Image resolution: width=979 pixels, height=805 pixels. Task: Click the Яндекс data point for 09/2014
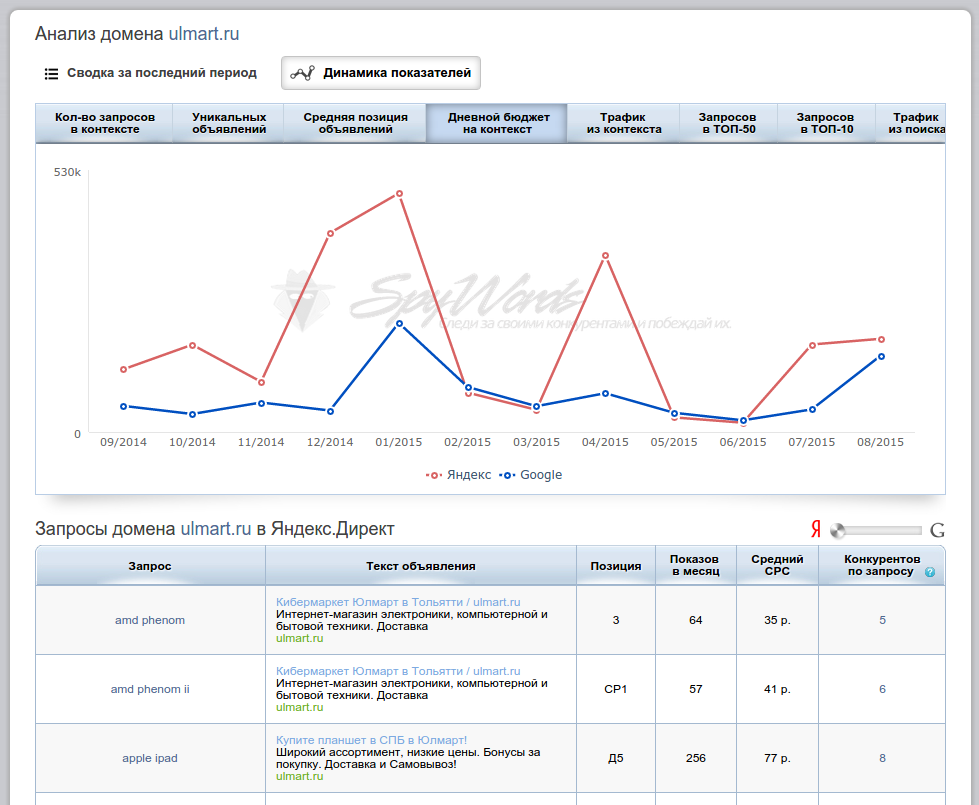click(124, 370)
